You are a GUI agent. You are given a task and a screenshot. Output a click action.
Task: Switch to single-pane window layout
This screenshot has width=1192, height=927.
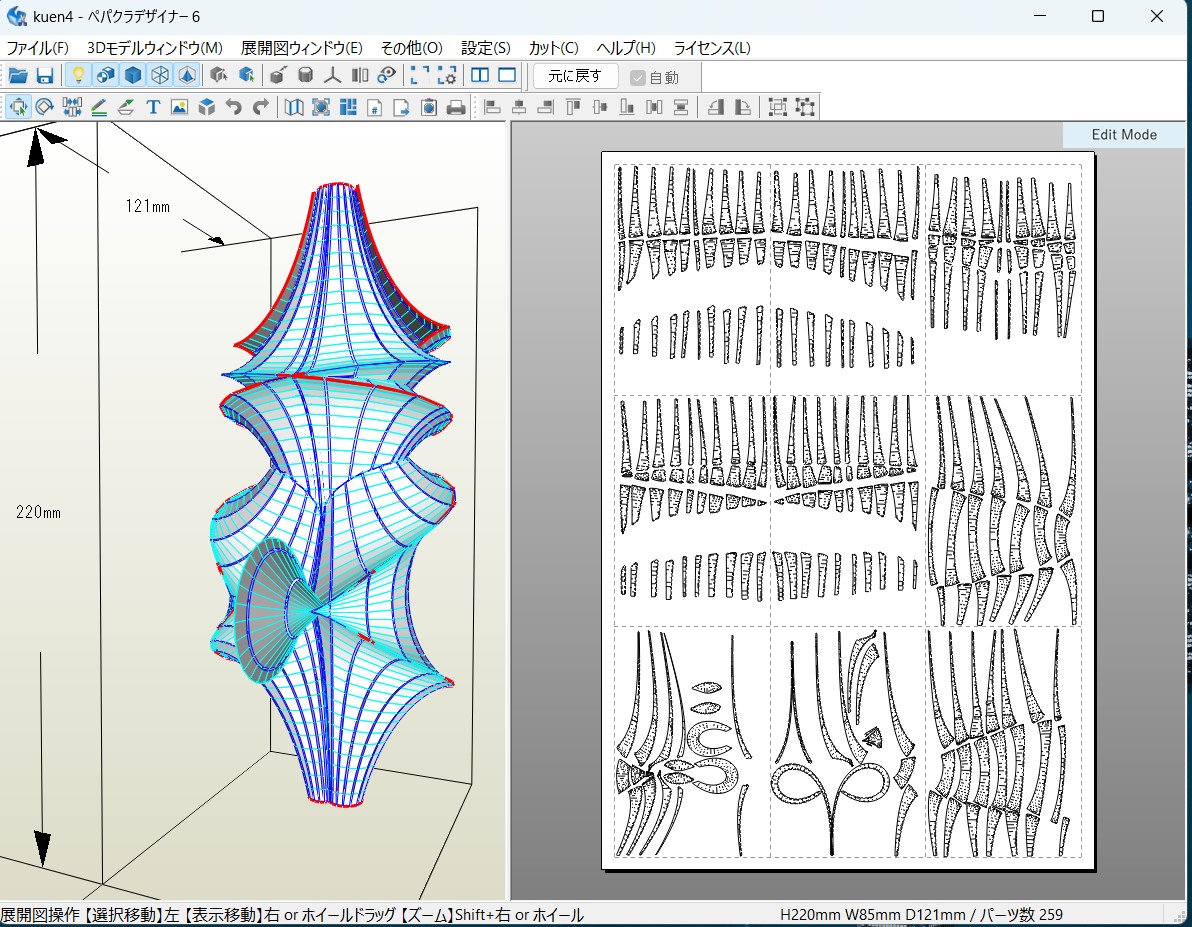[507, 75]
